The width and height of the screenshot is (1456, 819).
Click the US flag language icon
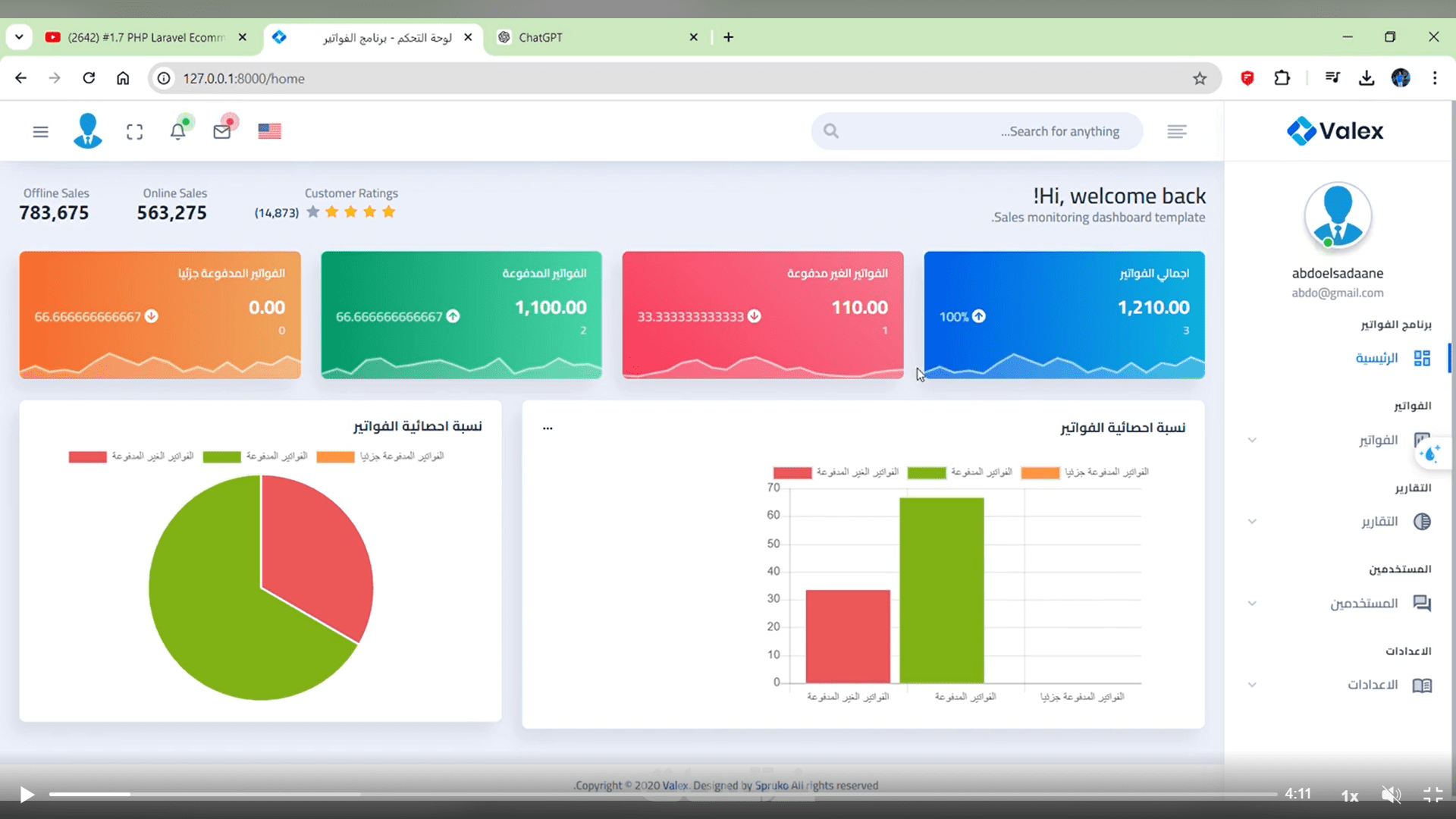[x=269, y=131]
